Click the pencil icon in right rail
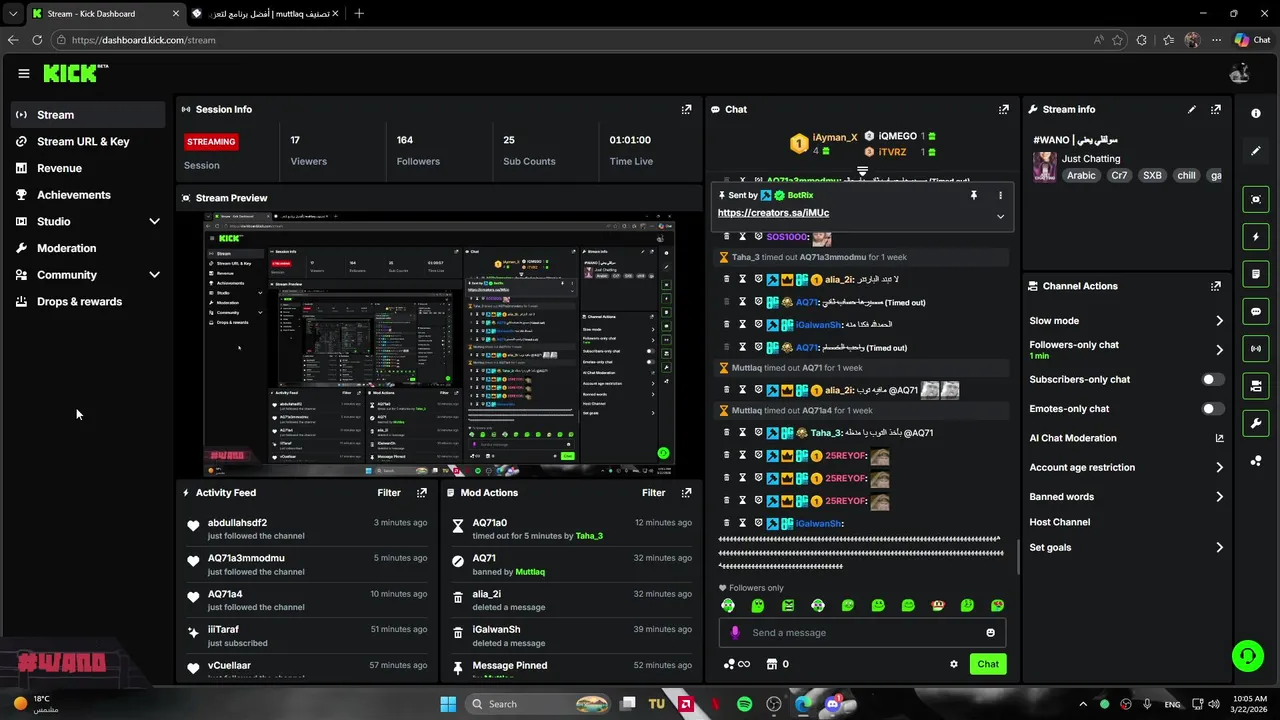 click(1256, 151)
